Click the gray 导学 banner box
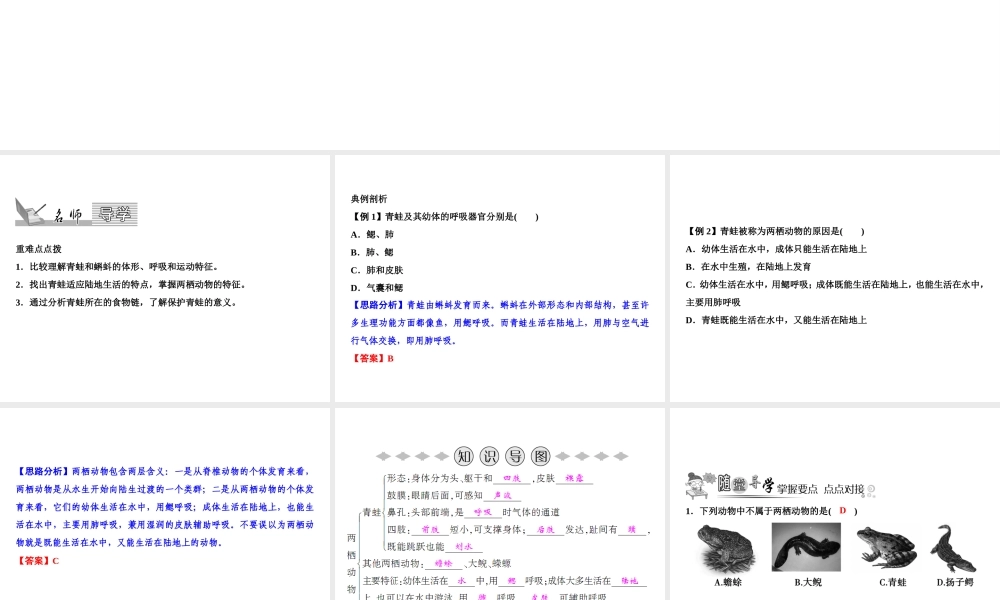Screen dimensions: 1000x600 click(x=115, y=214)
